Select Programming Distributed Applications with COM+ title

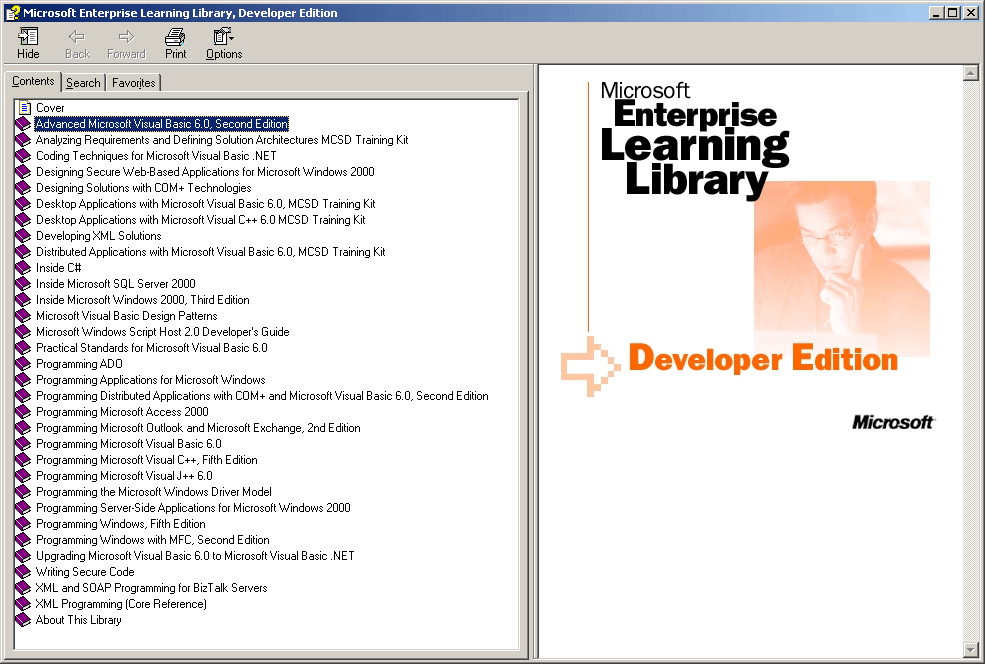262,396
